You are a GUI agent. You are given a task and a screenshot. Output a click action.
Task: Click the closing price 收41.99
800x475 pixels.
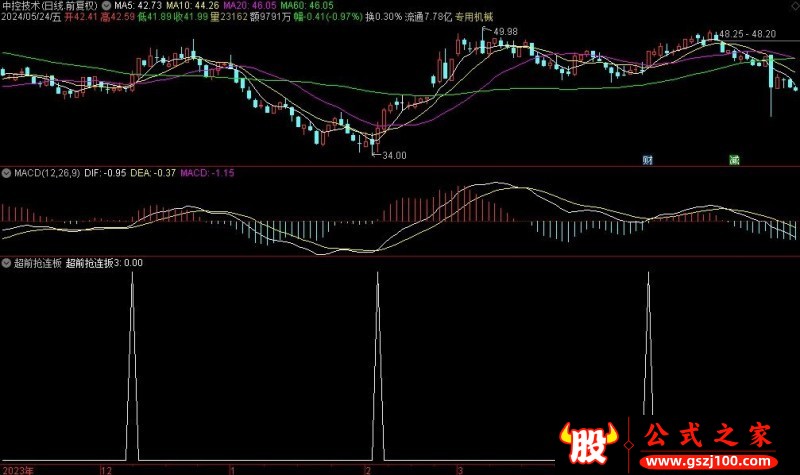click(x=191, y=17)
